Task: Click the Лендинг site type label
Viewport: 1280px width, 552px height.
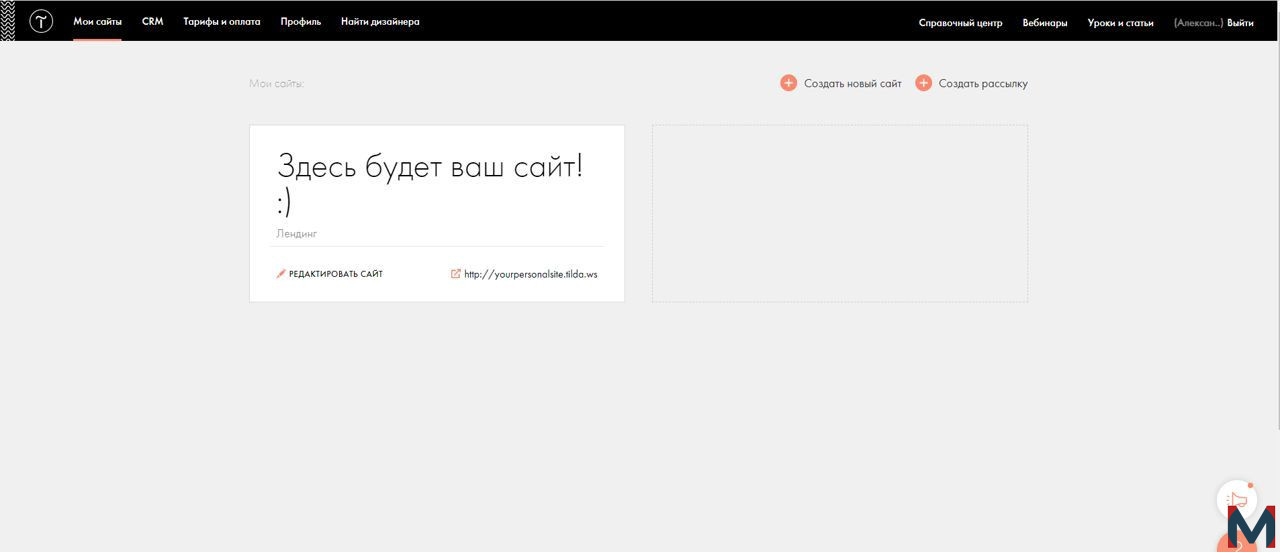Action: 296,234
